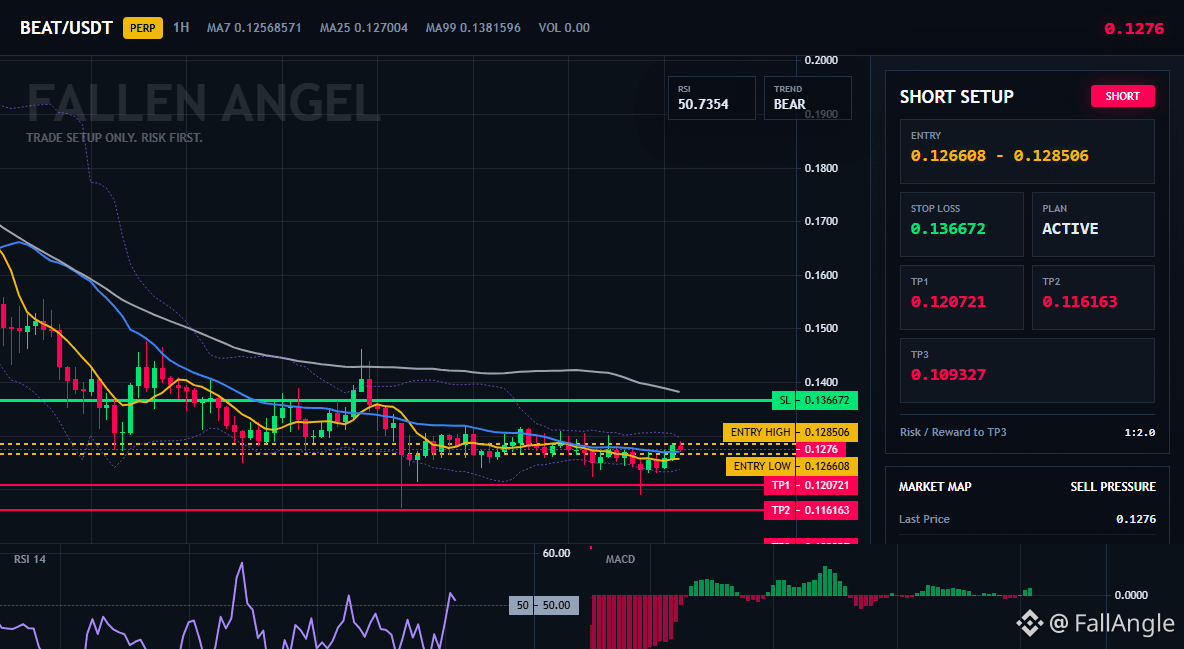Click the SHORT SETUP heading

click(x=956, y=97)
